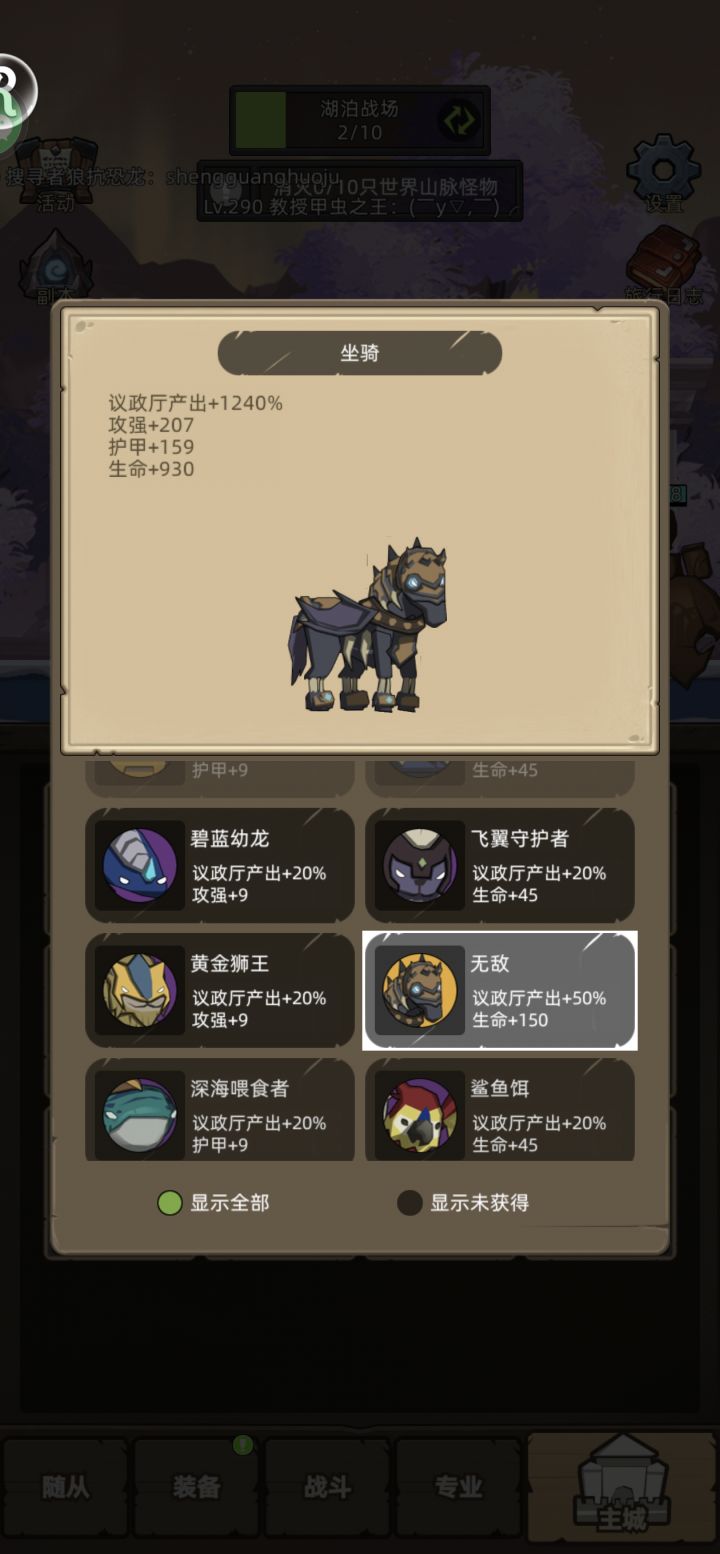Enable the 显示全部 radio option
The image size is (720, 1554).
point(170,1202)
